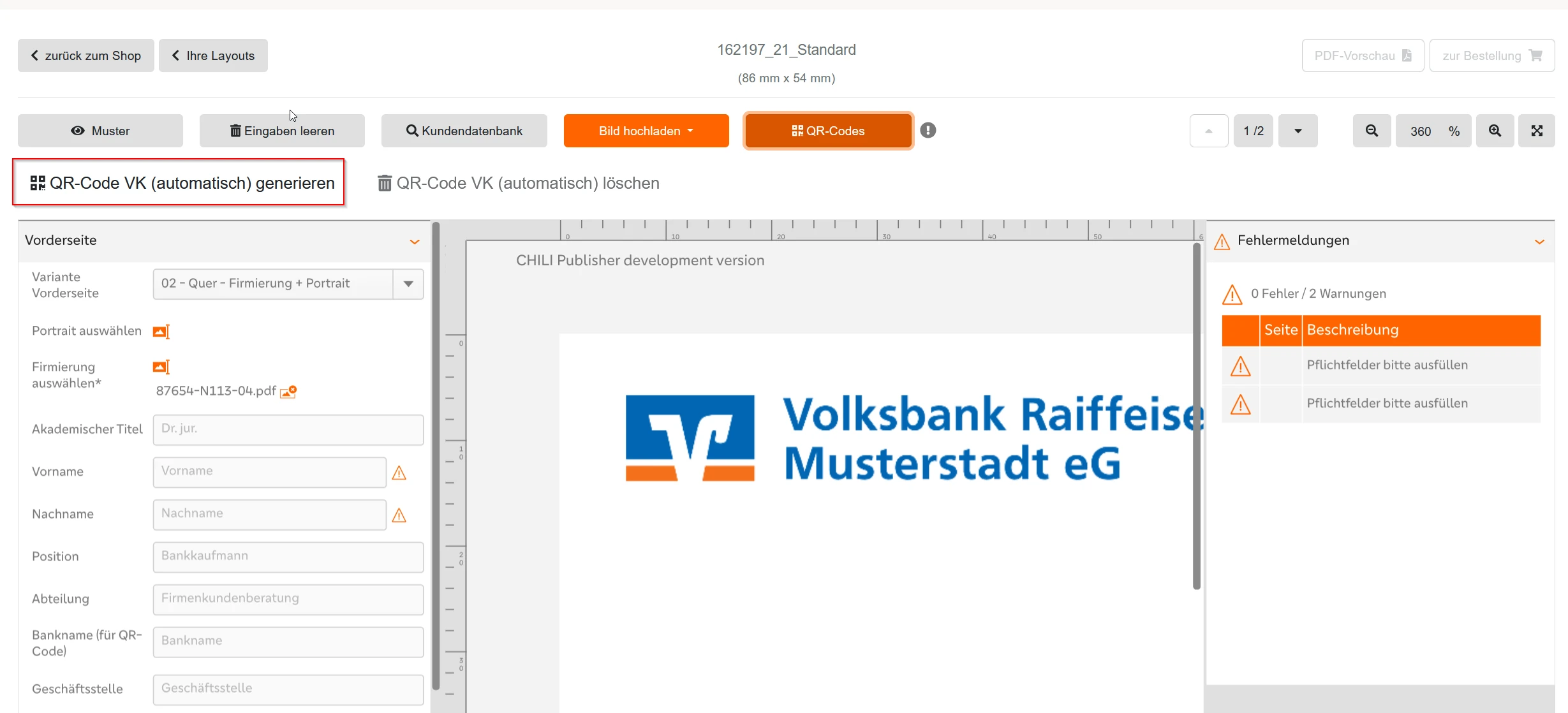The height and width of the screenshot is (713, 1568).
Task: Go to next page with down arrow
Action: pyautogui.click(x=1298, y=131)
